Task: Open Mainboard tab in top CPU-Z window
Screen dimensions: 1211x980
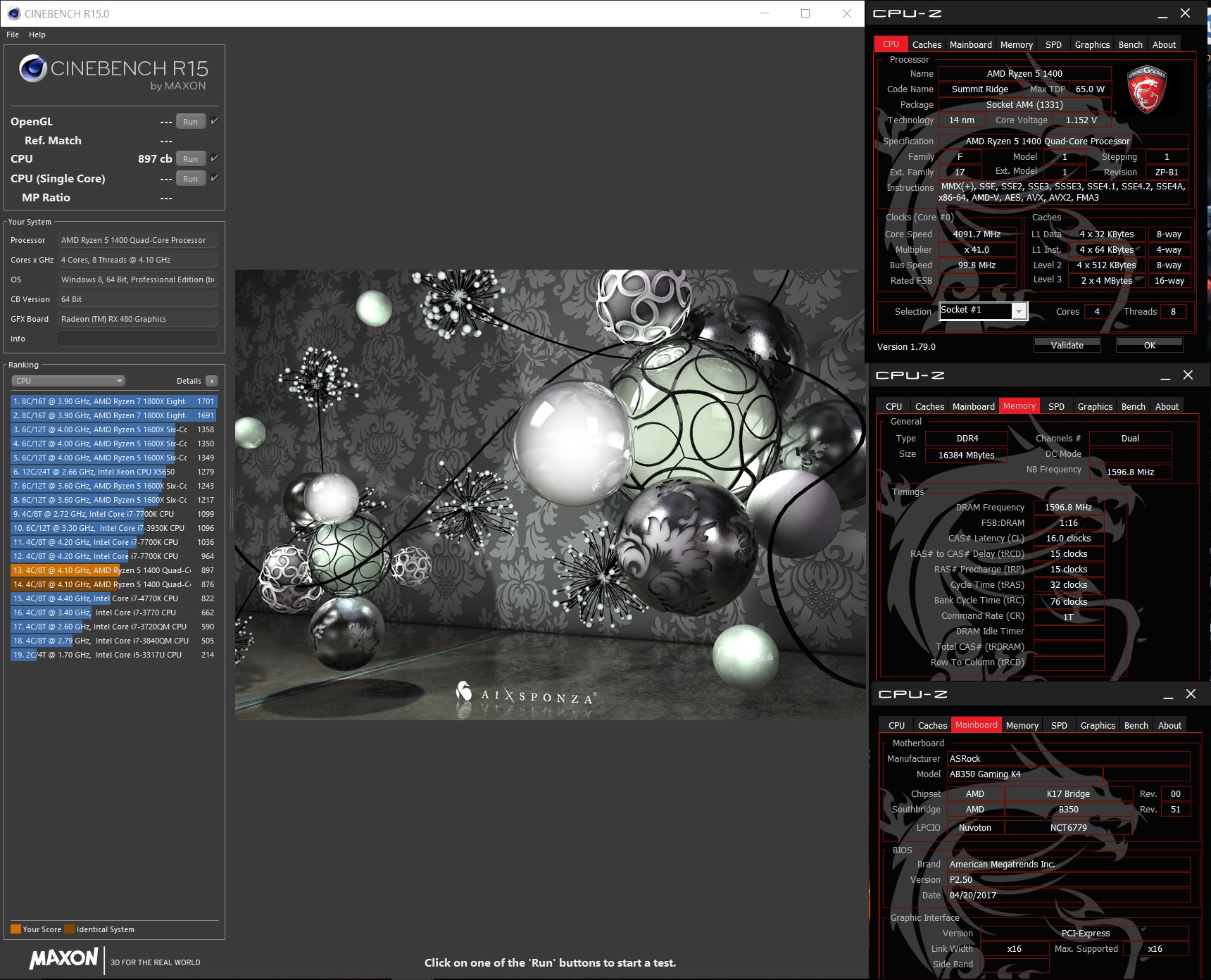Action: click(970, 44)
